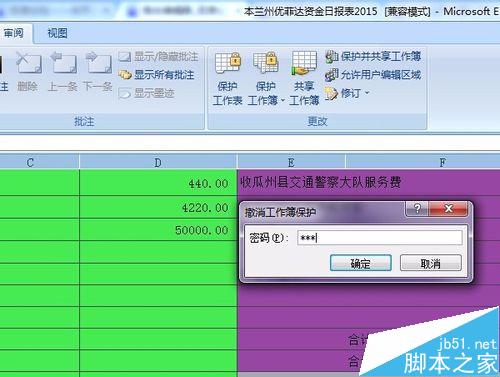This screenshot has height=377, width=500.
Task: Go to Next comment (下一条) icon
Action: 98,72
